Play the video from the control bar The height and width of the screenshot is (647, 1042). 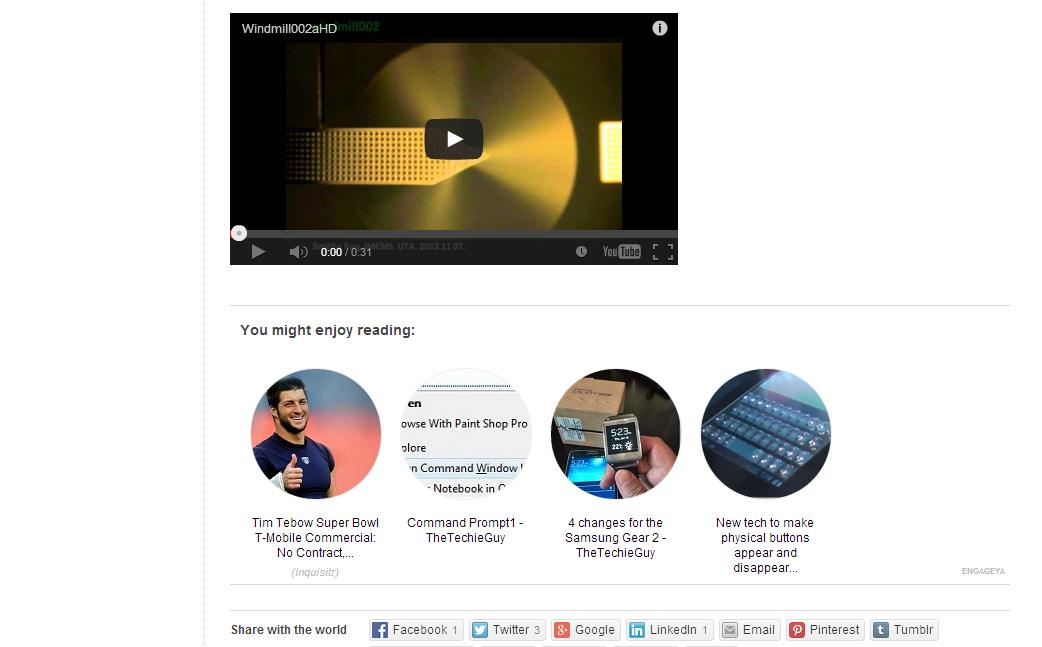(259, 252)
